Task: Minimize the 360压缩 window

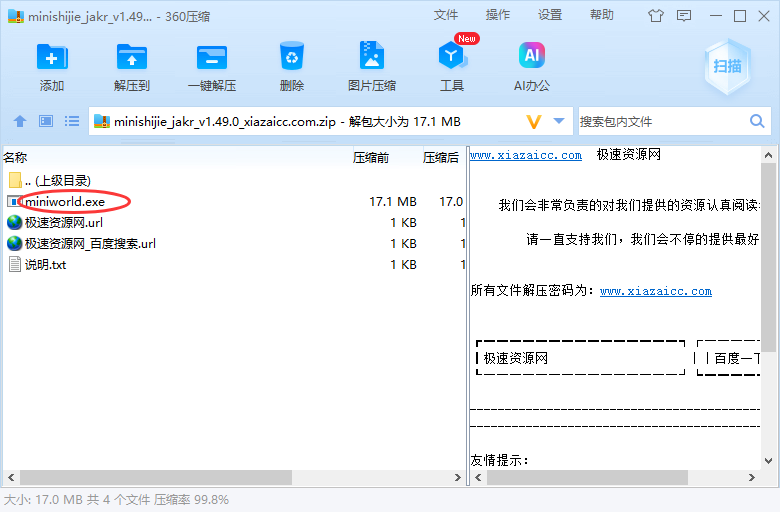Action: pos(716,16)
